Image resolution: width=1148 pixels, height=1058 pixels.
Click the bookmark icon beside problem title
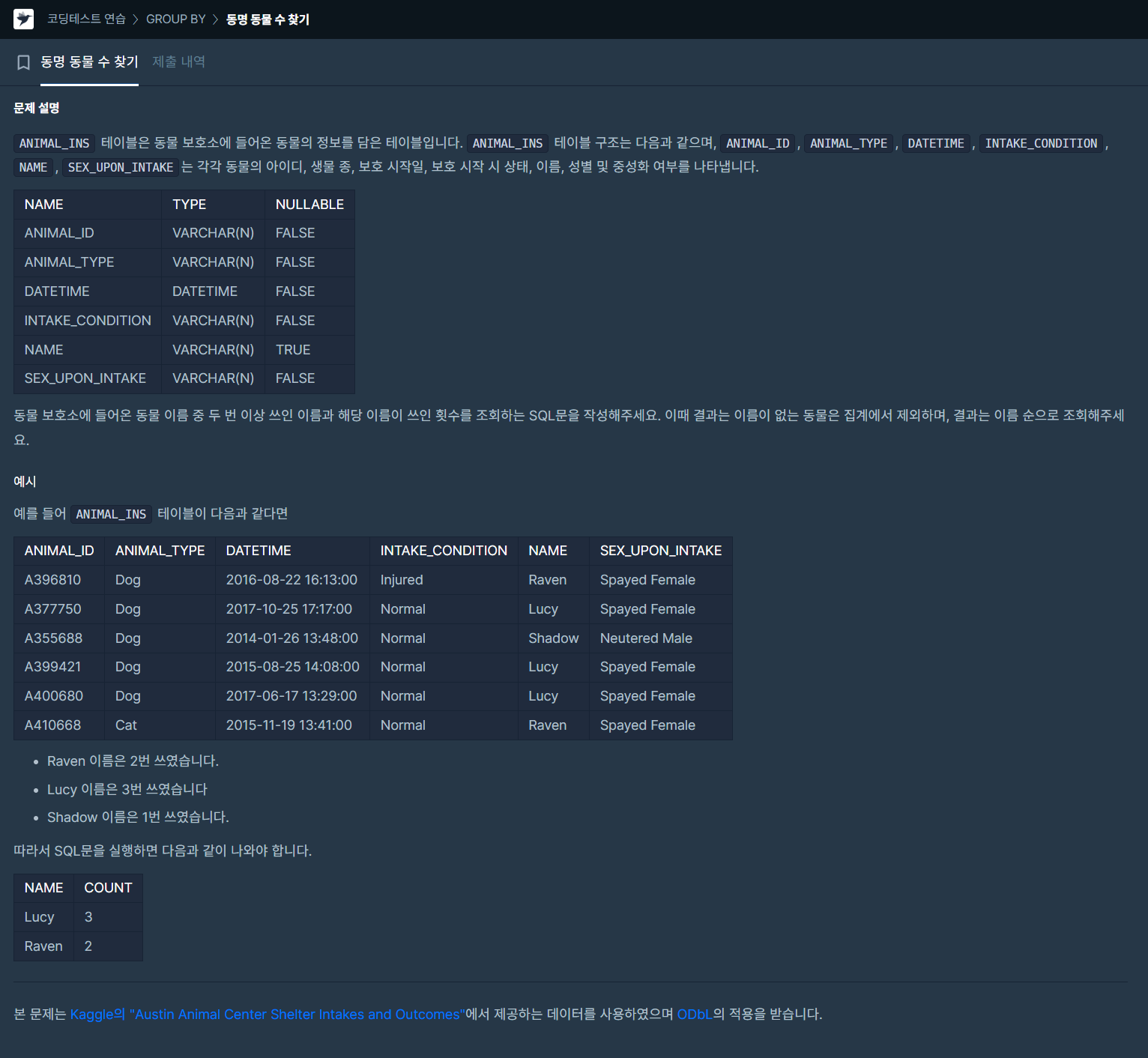pos(23,62)
